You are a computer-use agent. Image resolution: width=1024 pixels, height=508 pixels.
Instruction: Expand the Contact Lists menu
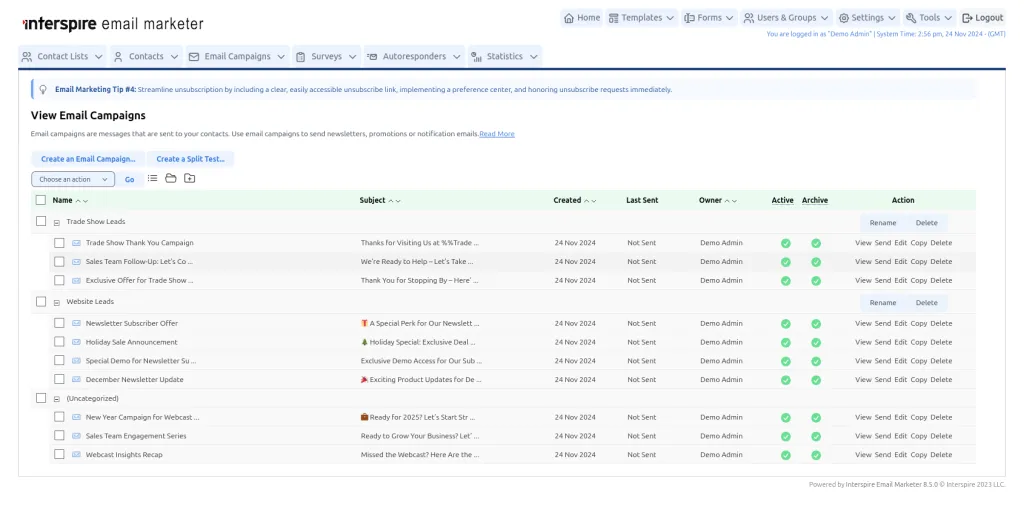(x=62, y=56)
